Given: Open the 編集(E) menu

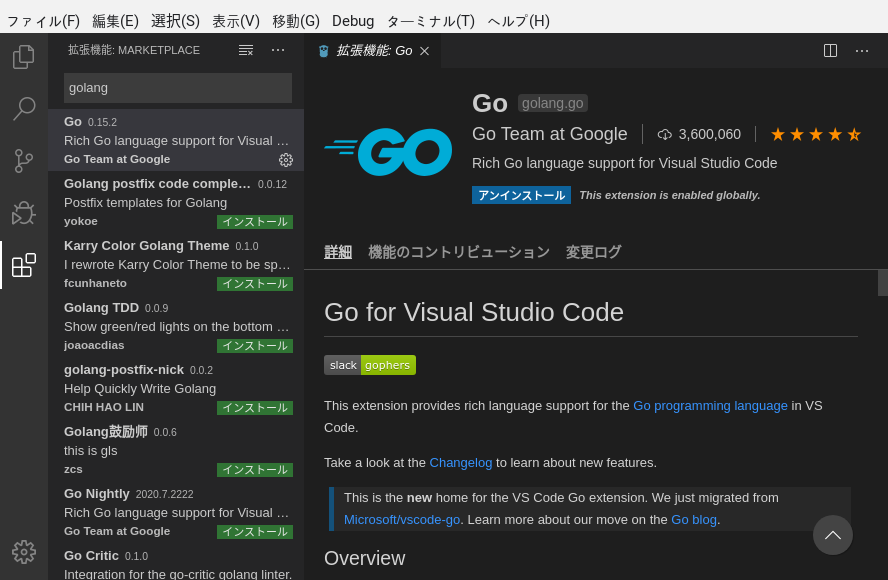Looking at the screenshot, I should pyautogui.click(x=116, y=21).
